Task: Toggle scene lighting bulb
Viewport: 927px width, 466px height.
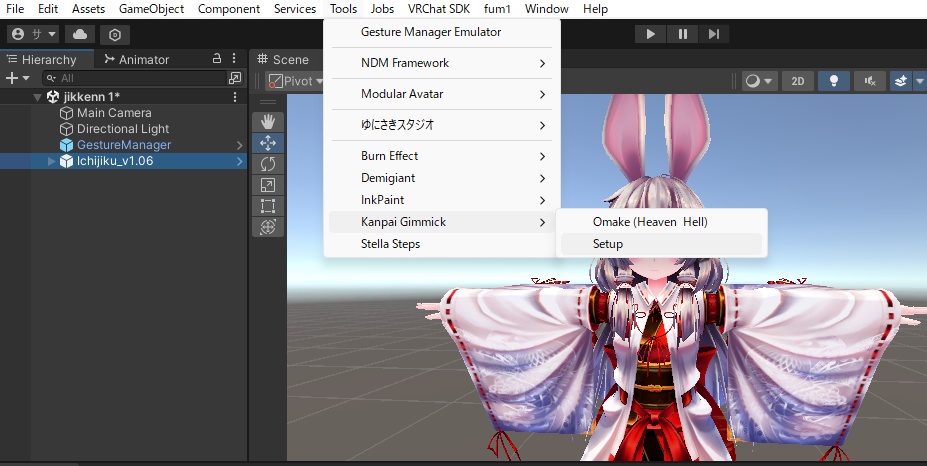Action: point(834,81)
